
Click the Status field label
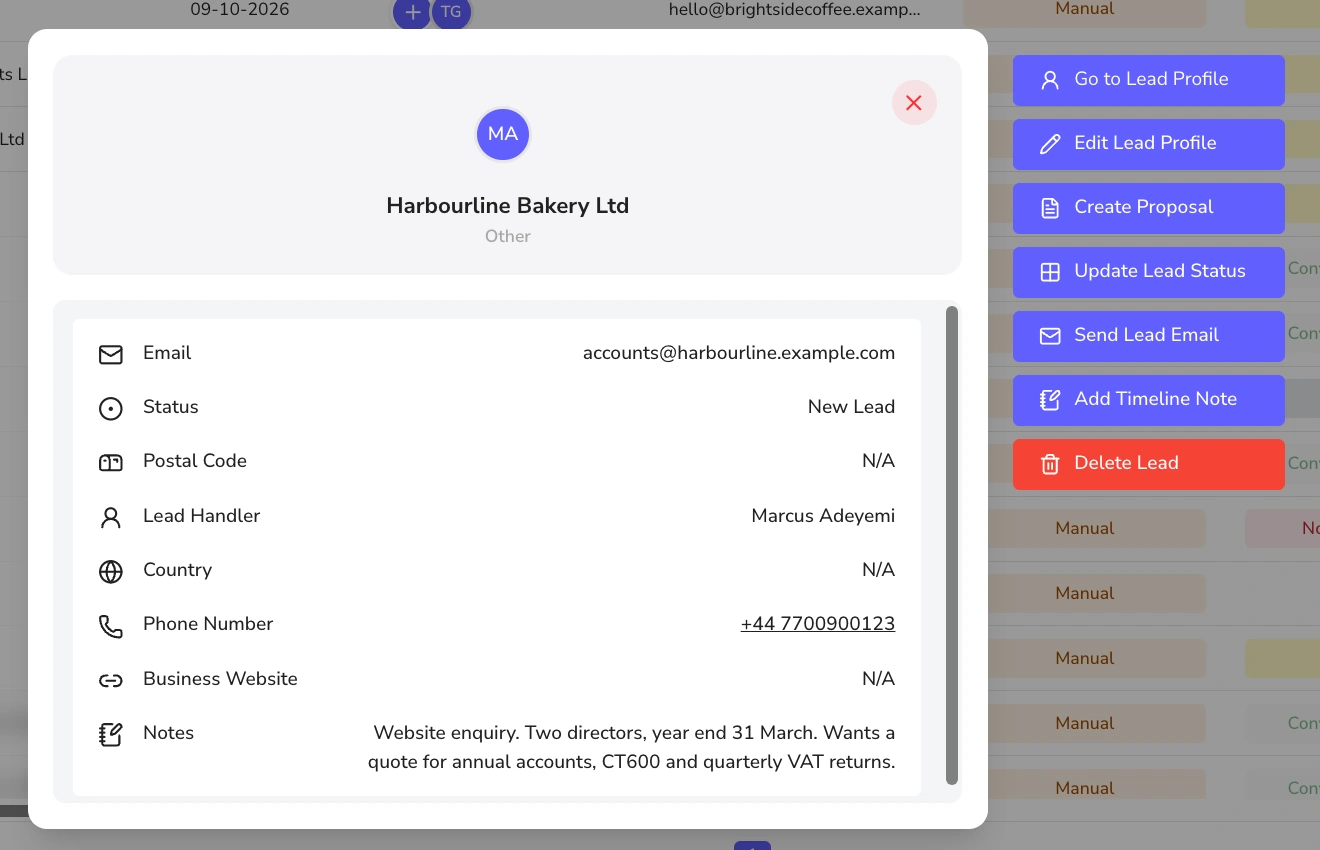171,407
